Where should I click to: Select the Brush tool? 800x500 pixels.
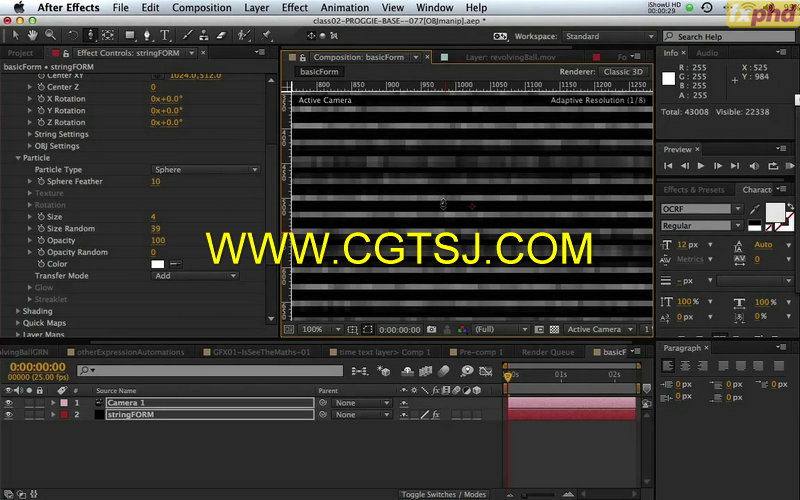tap(187, 35)
